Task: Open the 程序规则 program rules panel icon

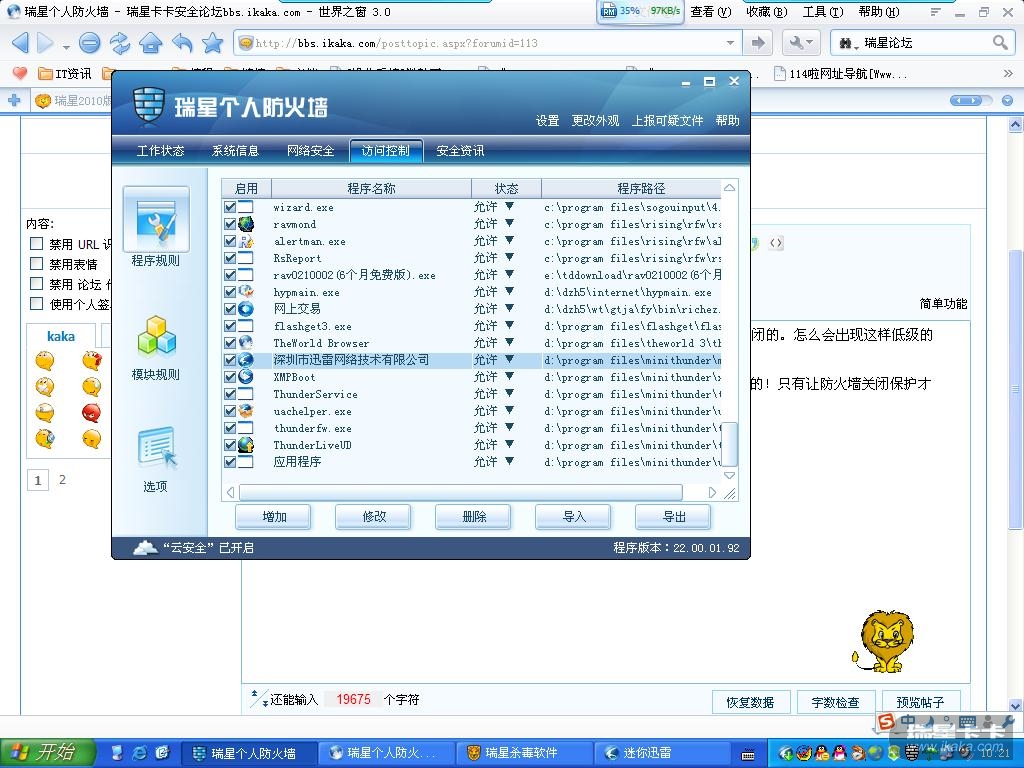Action: click(156, 219)
